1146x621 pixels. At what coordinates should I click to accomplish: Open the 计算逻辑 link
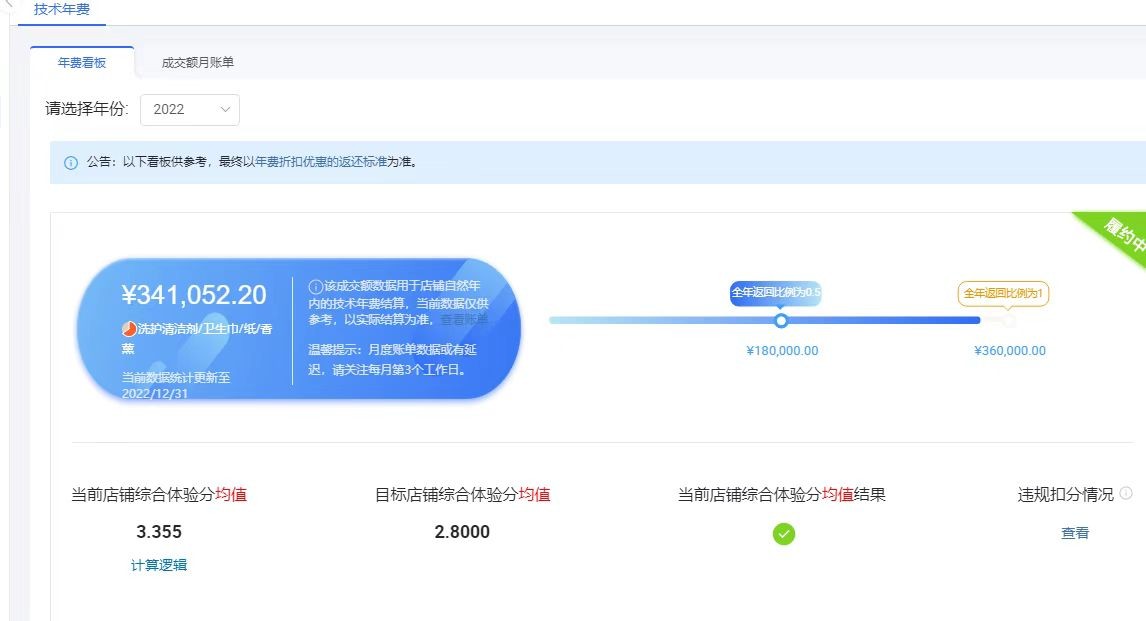click(x=159, y=565)
